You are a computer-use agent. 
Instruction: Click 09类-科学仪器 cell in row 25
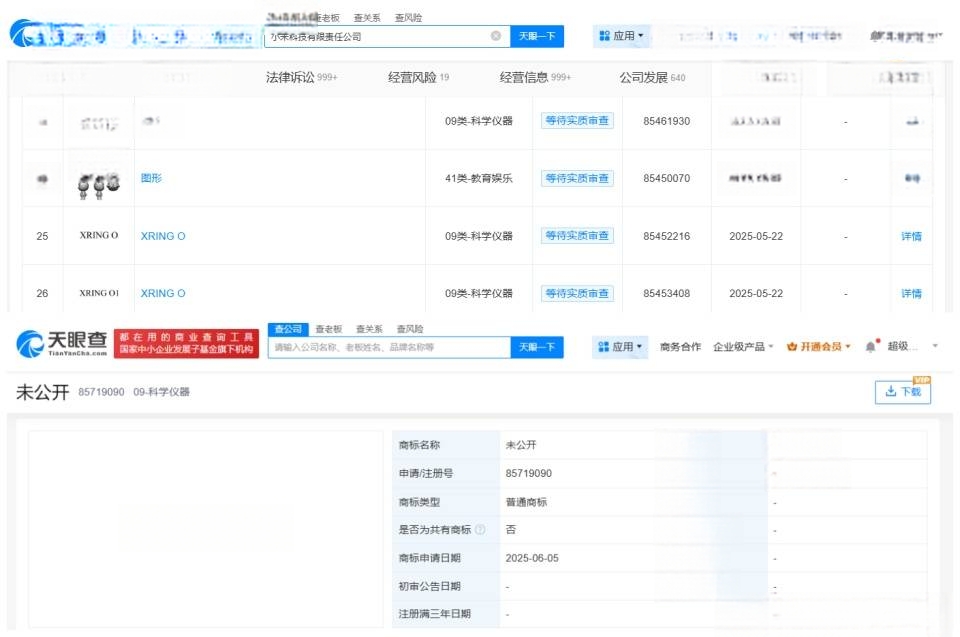click(x=478, y=236)
